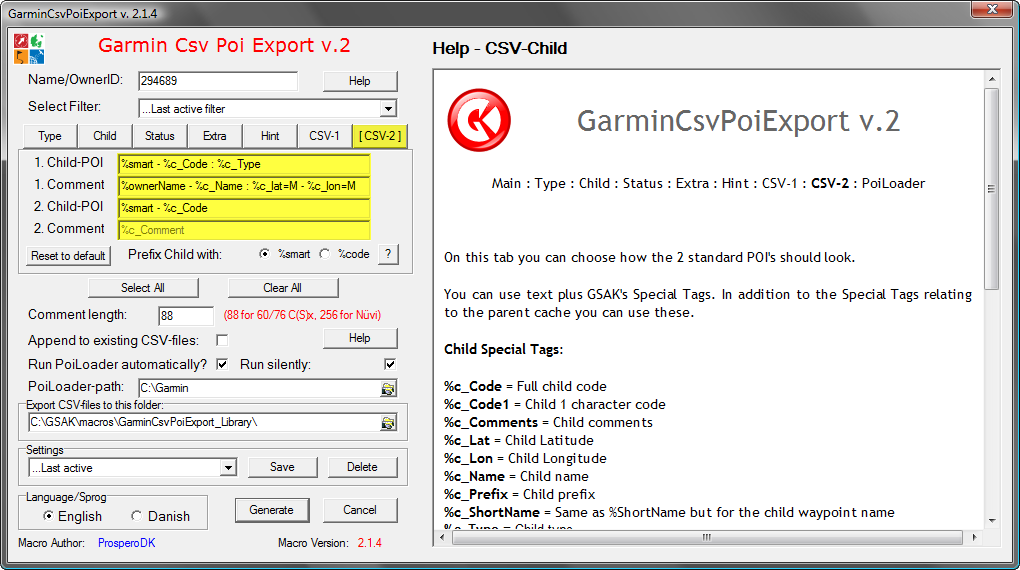Open the Status link in help navigation
Screen dimensions: 1020x570
click(x=643, y=183)
